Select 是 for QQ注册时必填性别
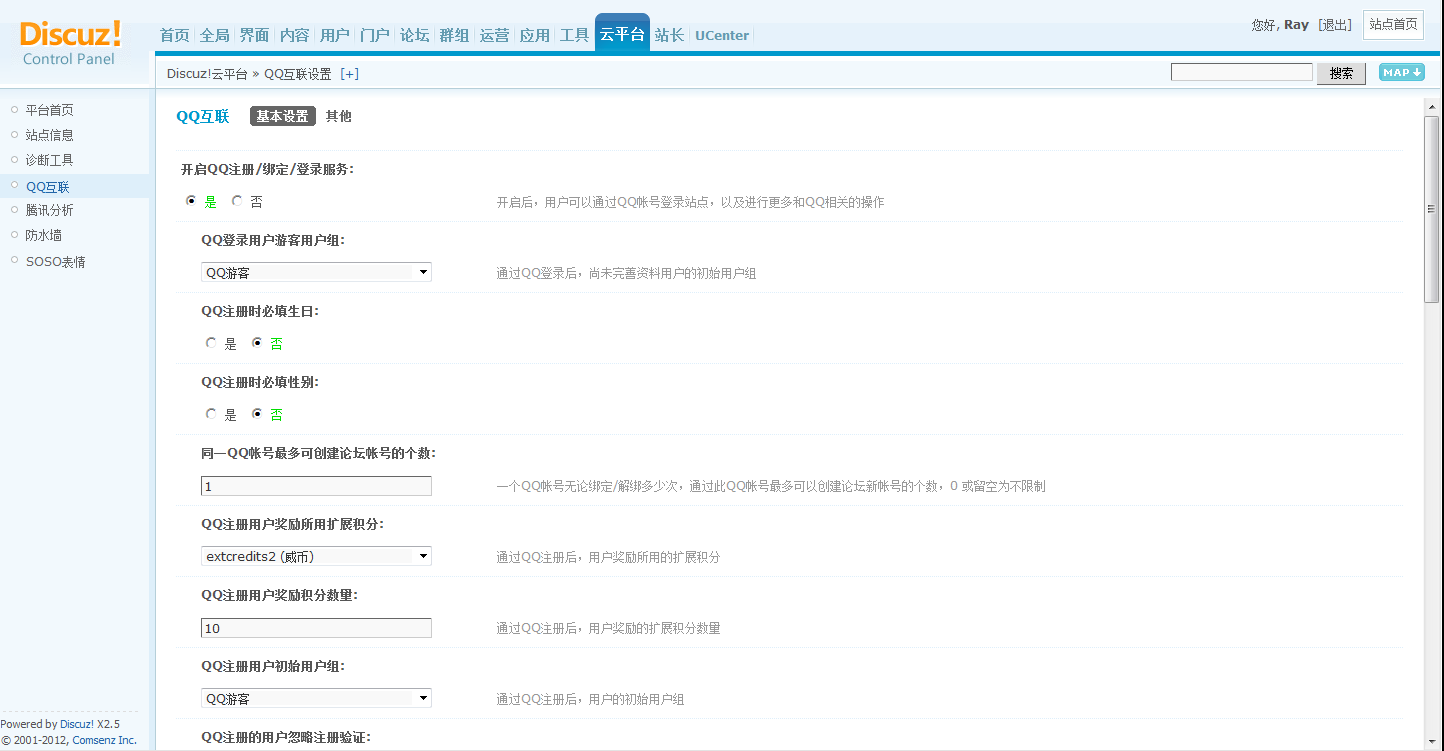Viewport: 1444px width, 751px height. click(211, 414)
